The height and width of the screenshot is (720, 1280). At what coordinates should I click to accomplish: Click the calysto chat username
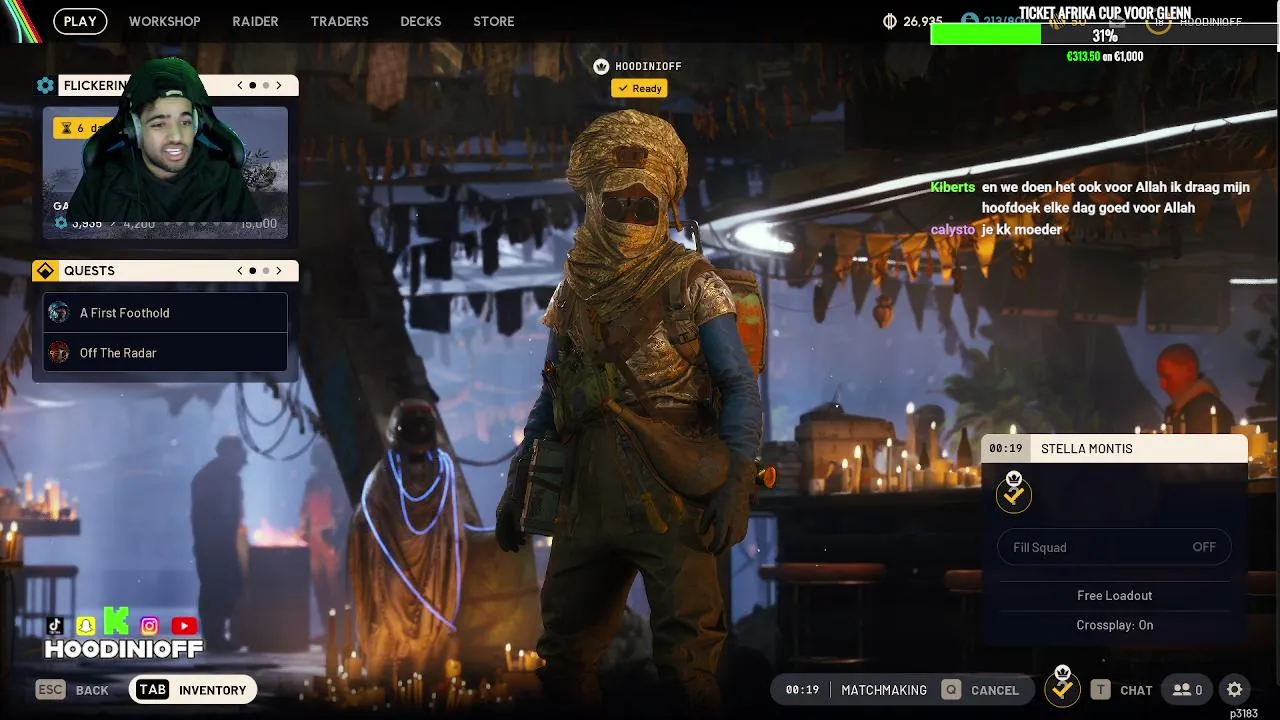(x=952, y=230)
